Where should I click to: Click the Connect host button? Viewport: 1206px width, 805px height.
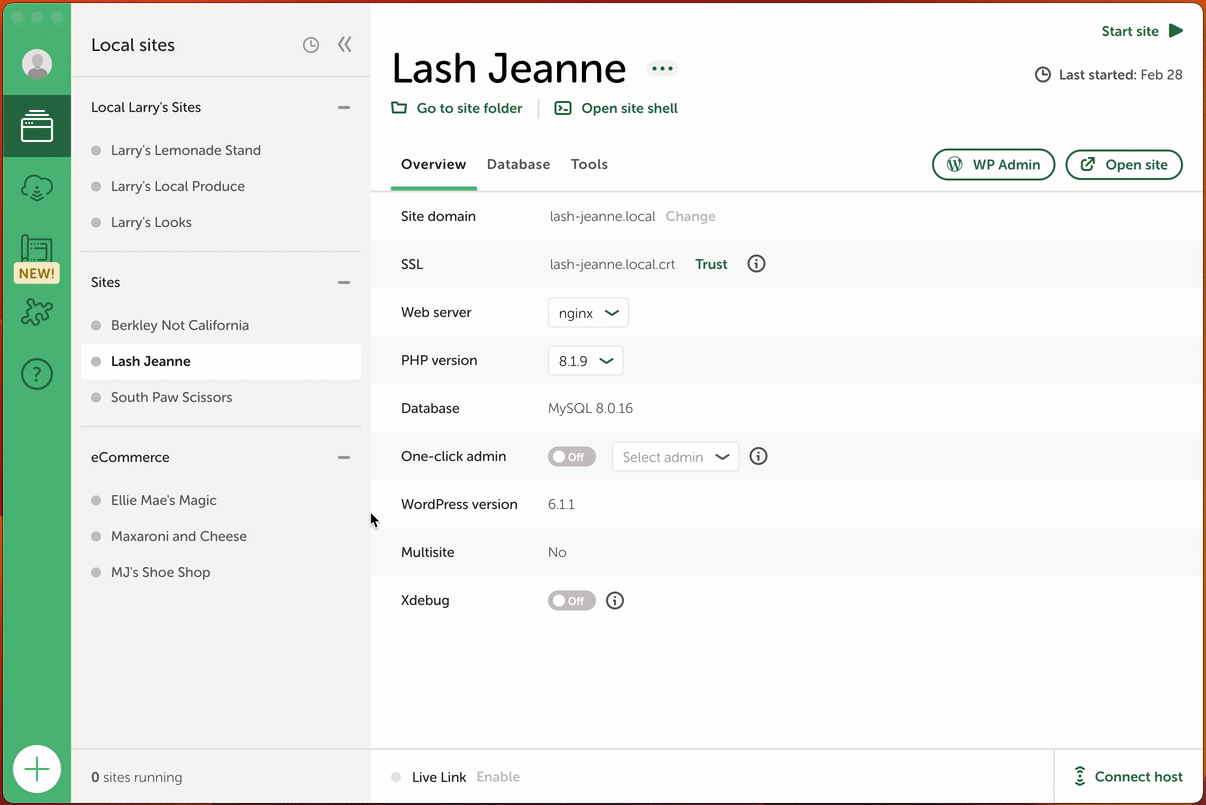(1129, 777)
